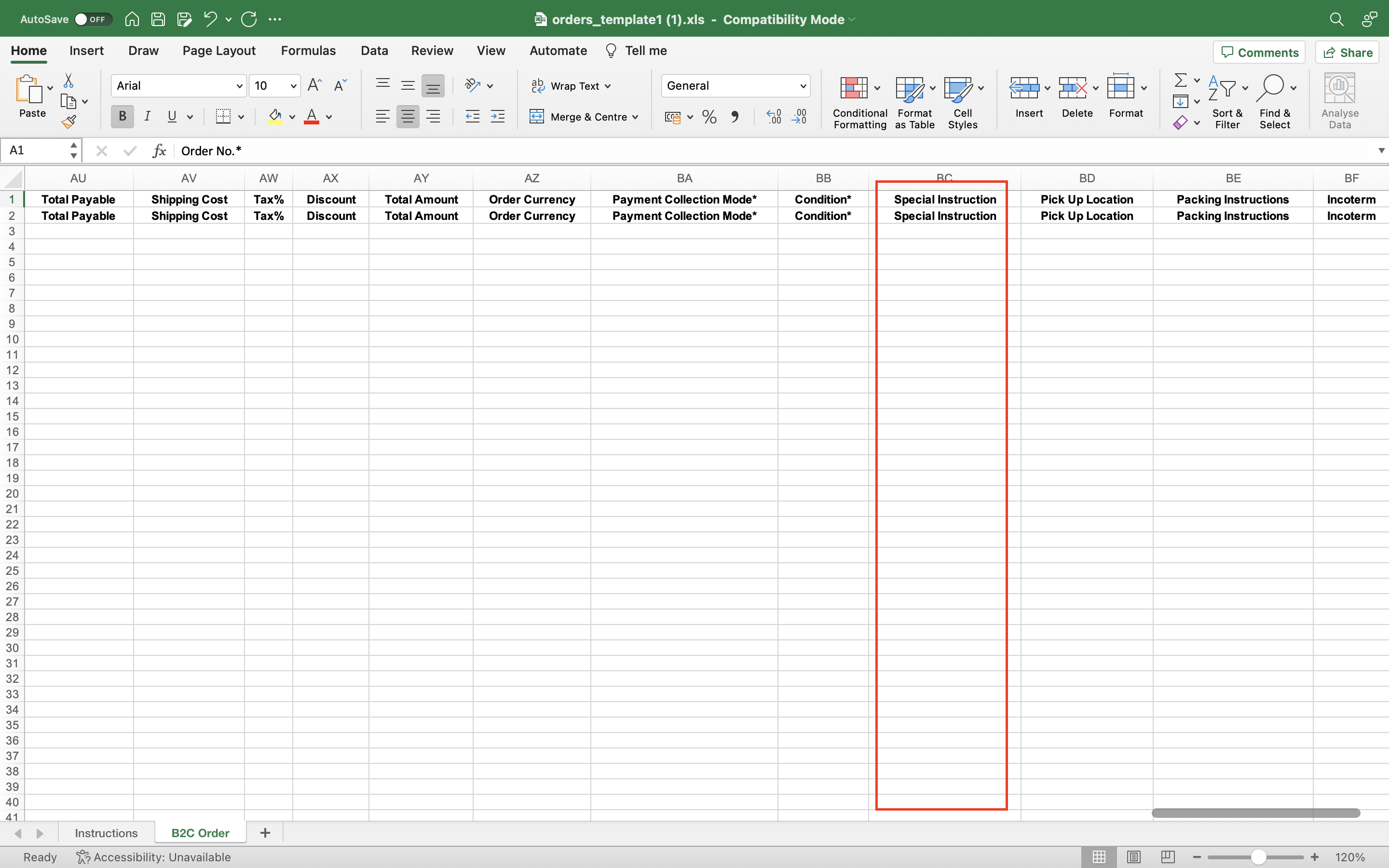The height and width of the screenshot is (868, 1389).
Task: Increase font size with large A icon
Action: point(314,85)
